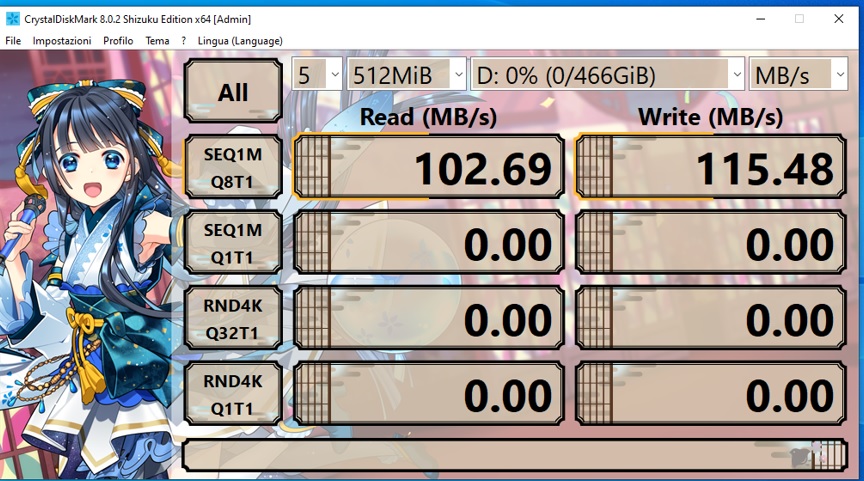
Task: Run the SEQ1M Q8T1 test
Action: click(x=233, y=167)
